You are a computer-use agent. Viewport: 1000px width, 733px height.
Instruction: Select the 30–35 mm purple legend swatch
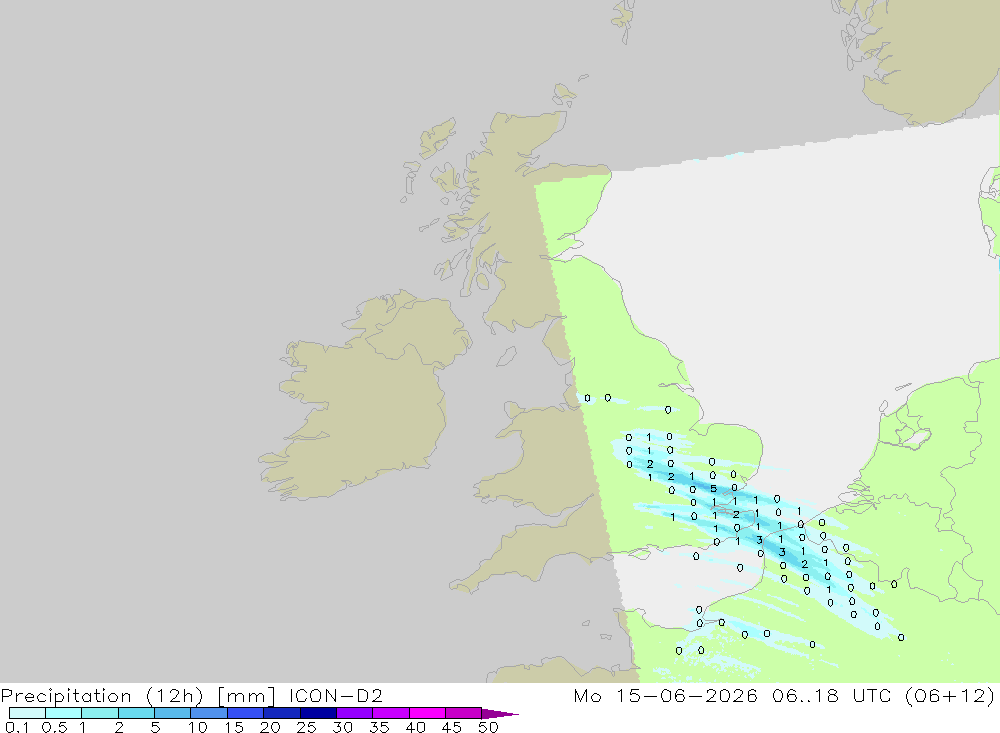click(x=355, y=713)
